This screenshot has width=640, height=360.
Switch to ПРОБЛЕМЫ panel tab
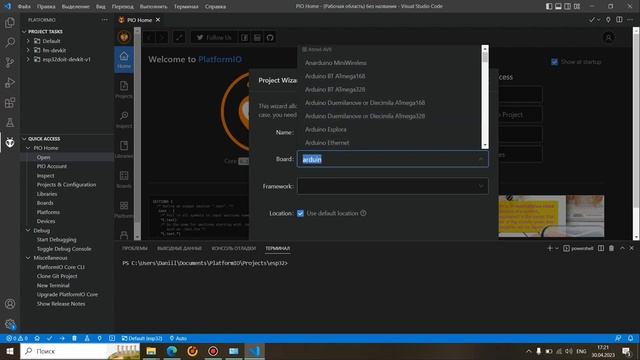click(134, 248)
